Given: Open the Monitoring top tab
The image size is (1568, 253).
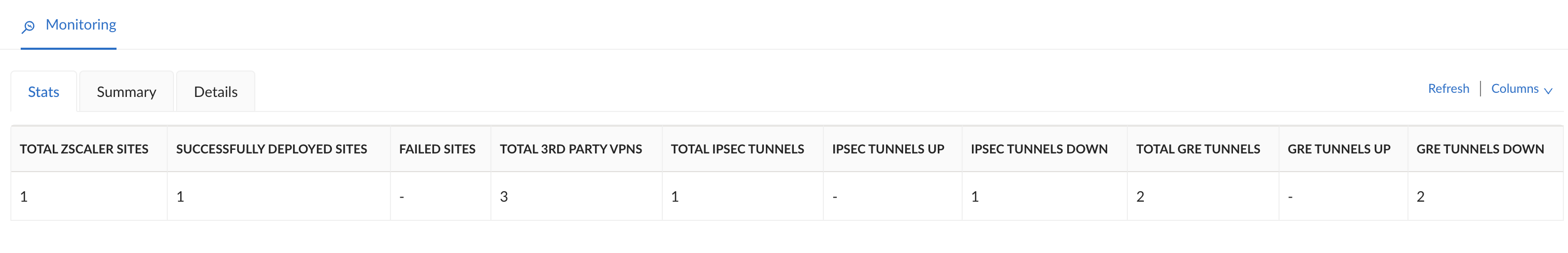Looking at the screenshot, I should [x=80, y=25].
